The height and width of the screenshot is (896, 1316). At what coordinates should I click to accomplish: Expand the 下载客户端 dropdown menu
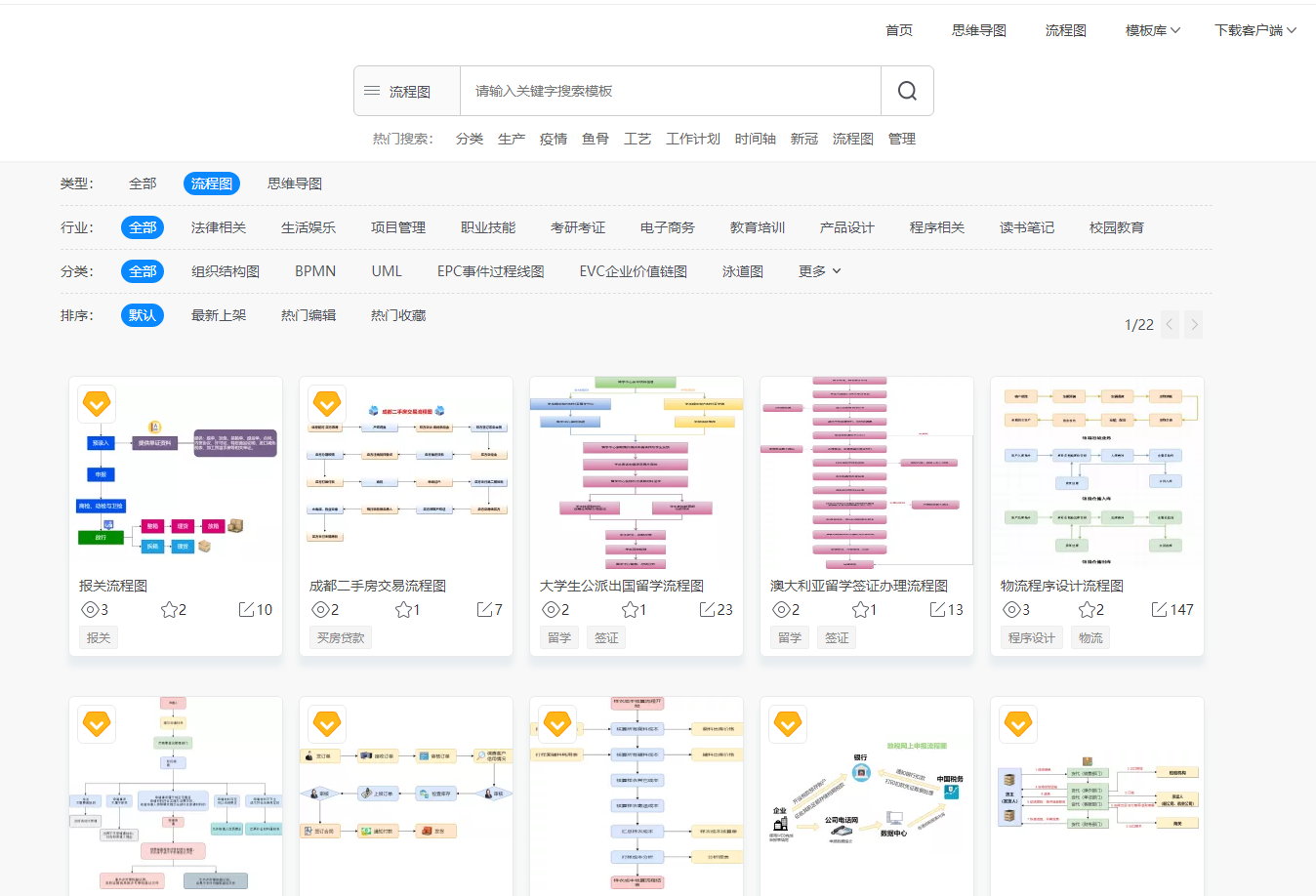(1255, 29)
